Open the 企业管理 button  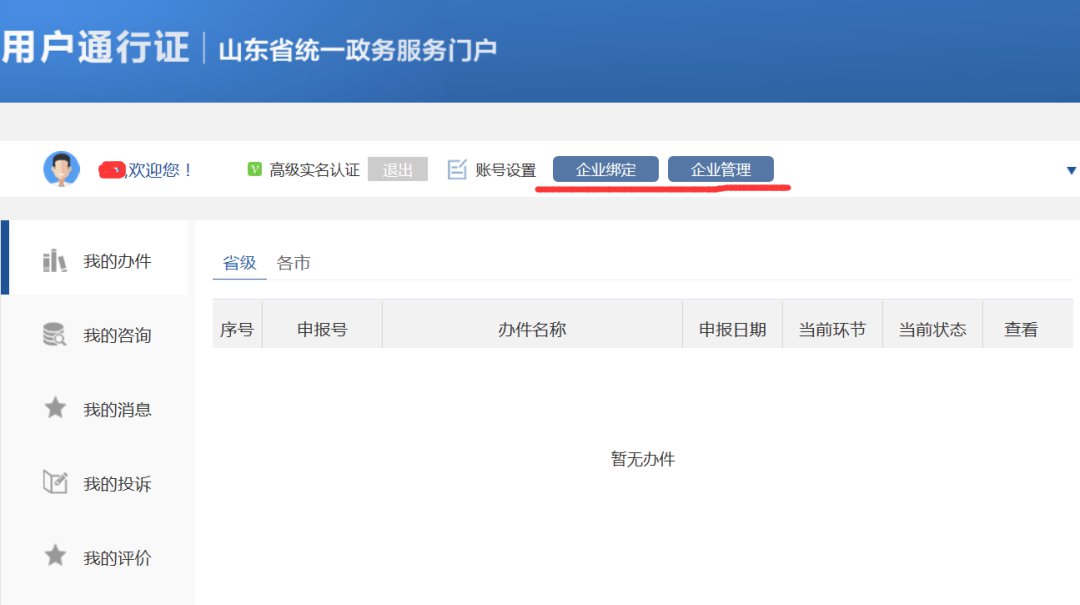[720, 170]
